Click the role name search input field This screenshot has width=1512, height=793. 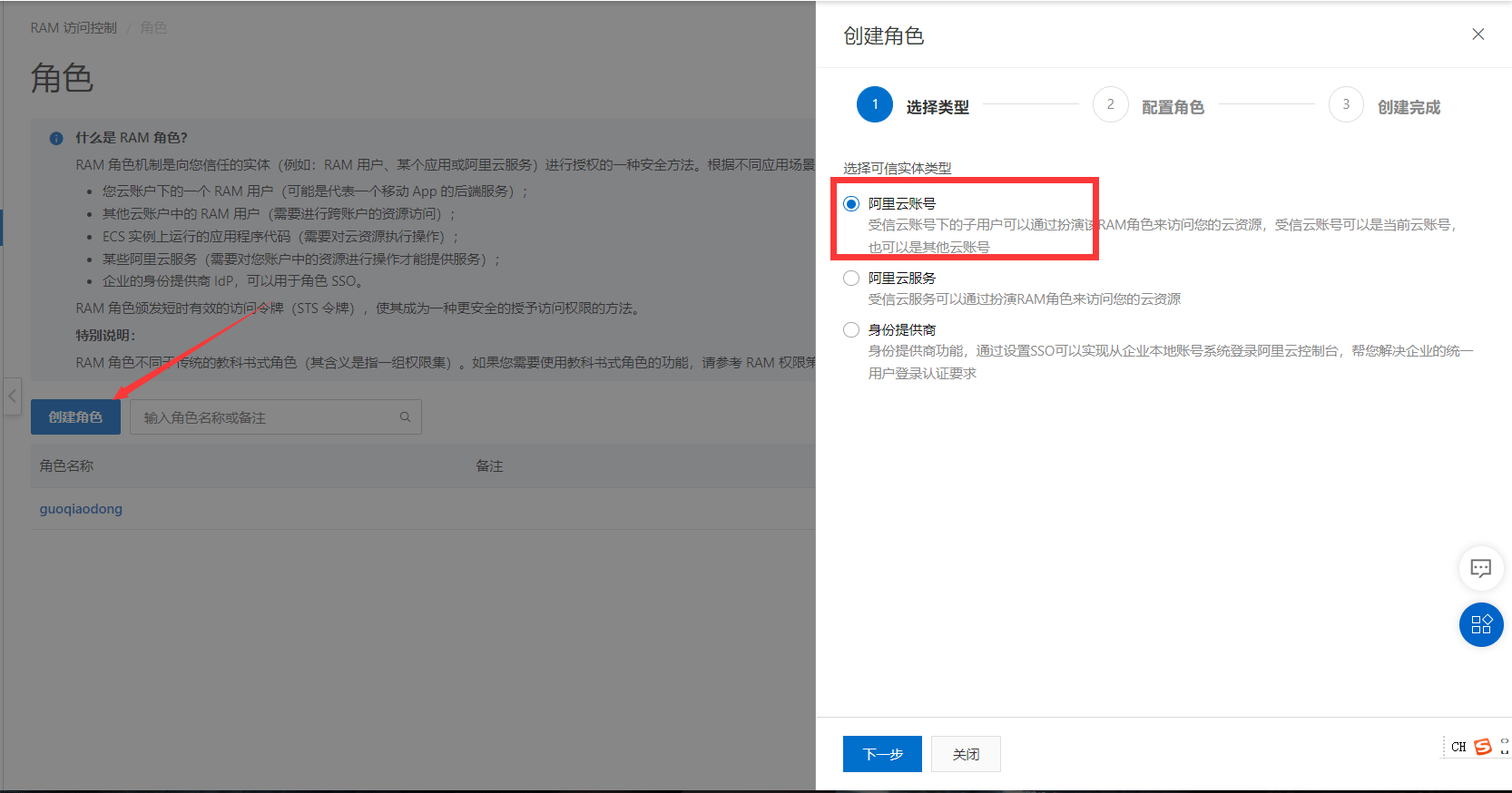pos(276,417)
